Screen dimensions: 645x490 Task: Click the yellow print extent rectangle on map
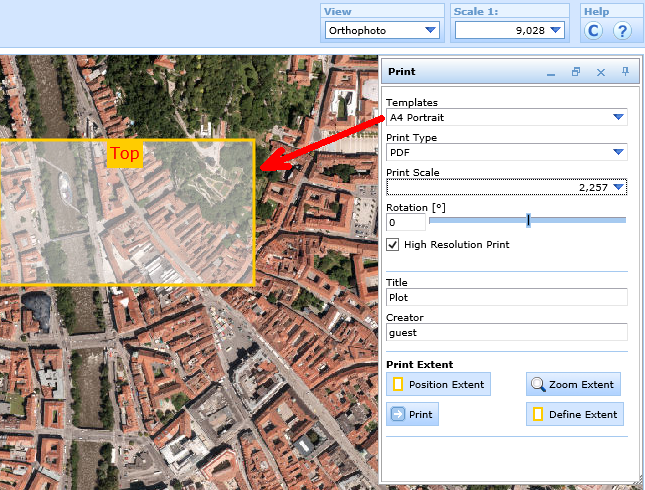pyautogui.click(x=127, y=213)
